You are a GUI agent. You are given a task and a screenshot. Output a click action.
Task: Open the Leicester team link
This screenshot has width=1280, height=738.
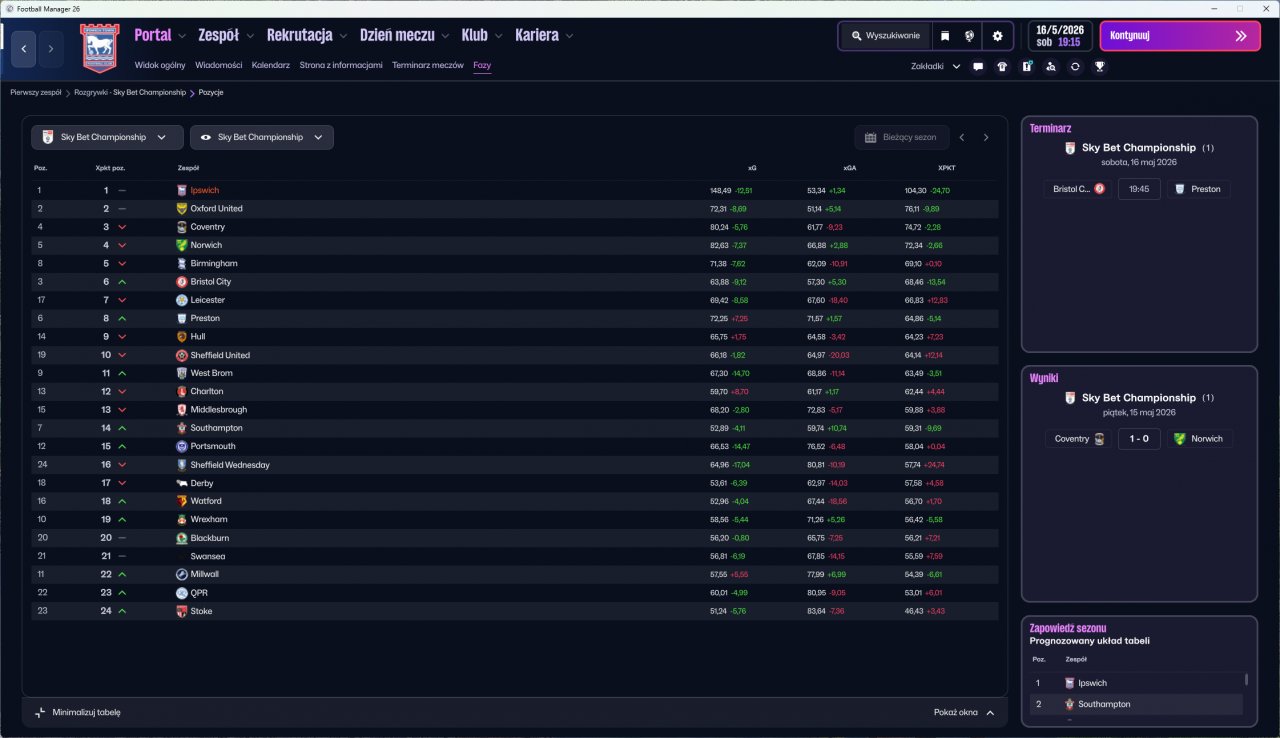pos(208,300)
